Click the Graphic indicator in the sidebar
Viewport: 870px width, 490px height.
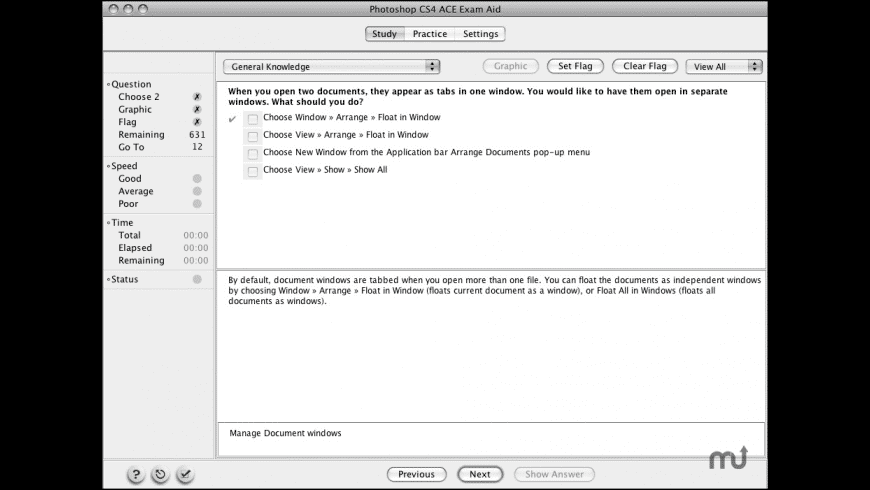pos(197,110)
